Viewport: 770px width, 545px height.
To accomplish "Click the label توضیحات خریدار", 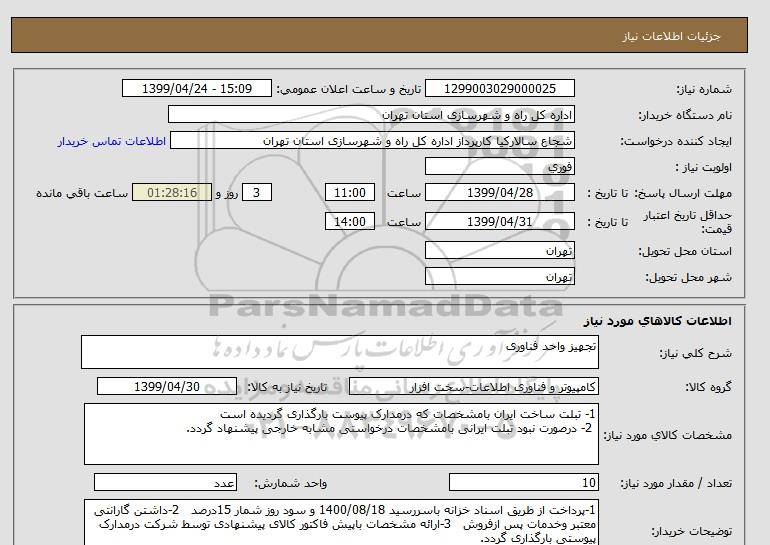I will coord(691,531).
